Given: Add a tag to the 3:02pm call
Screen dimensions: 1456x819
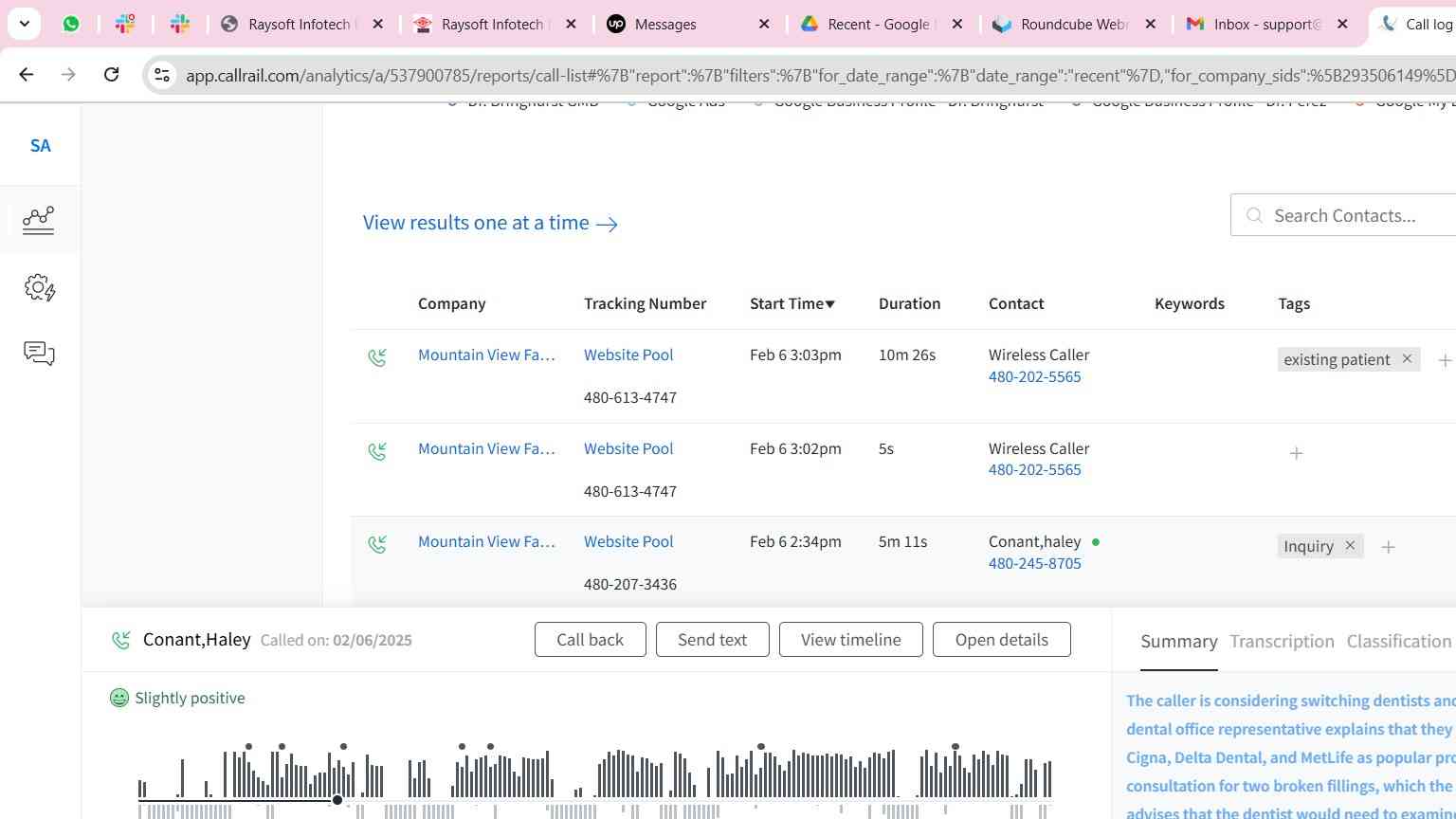Looking at the screenshot, I should click(1296, 453).
